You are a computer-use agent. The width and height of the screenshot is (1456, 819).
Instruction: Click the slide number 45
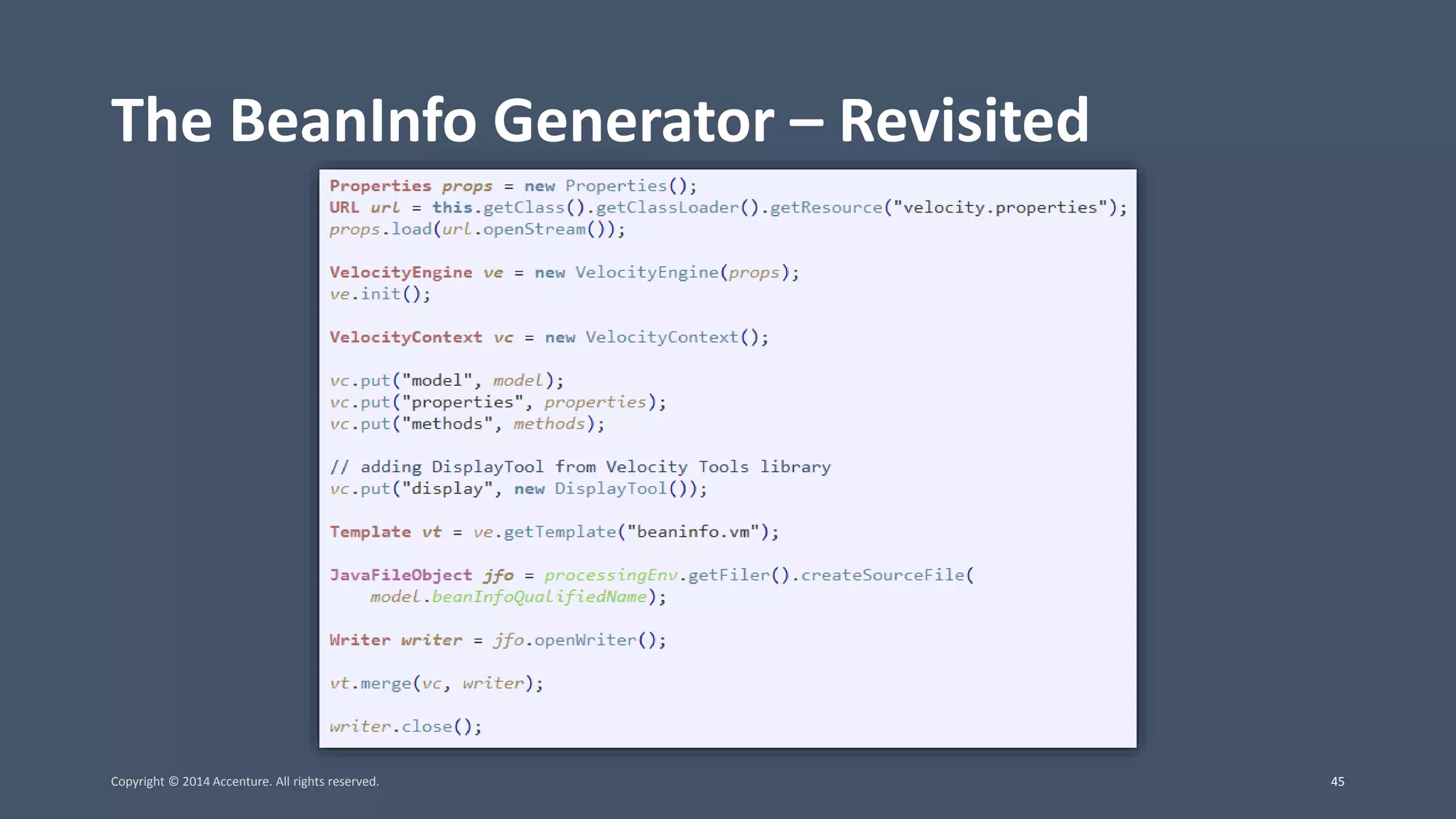[1337, 781]
